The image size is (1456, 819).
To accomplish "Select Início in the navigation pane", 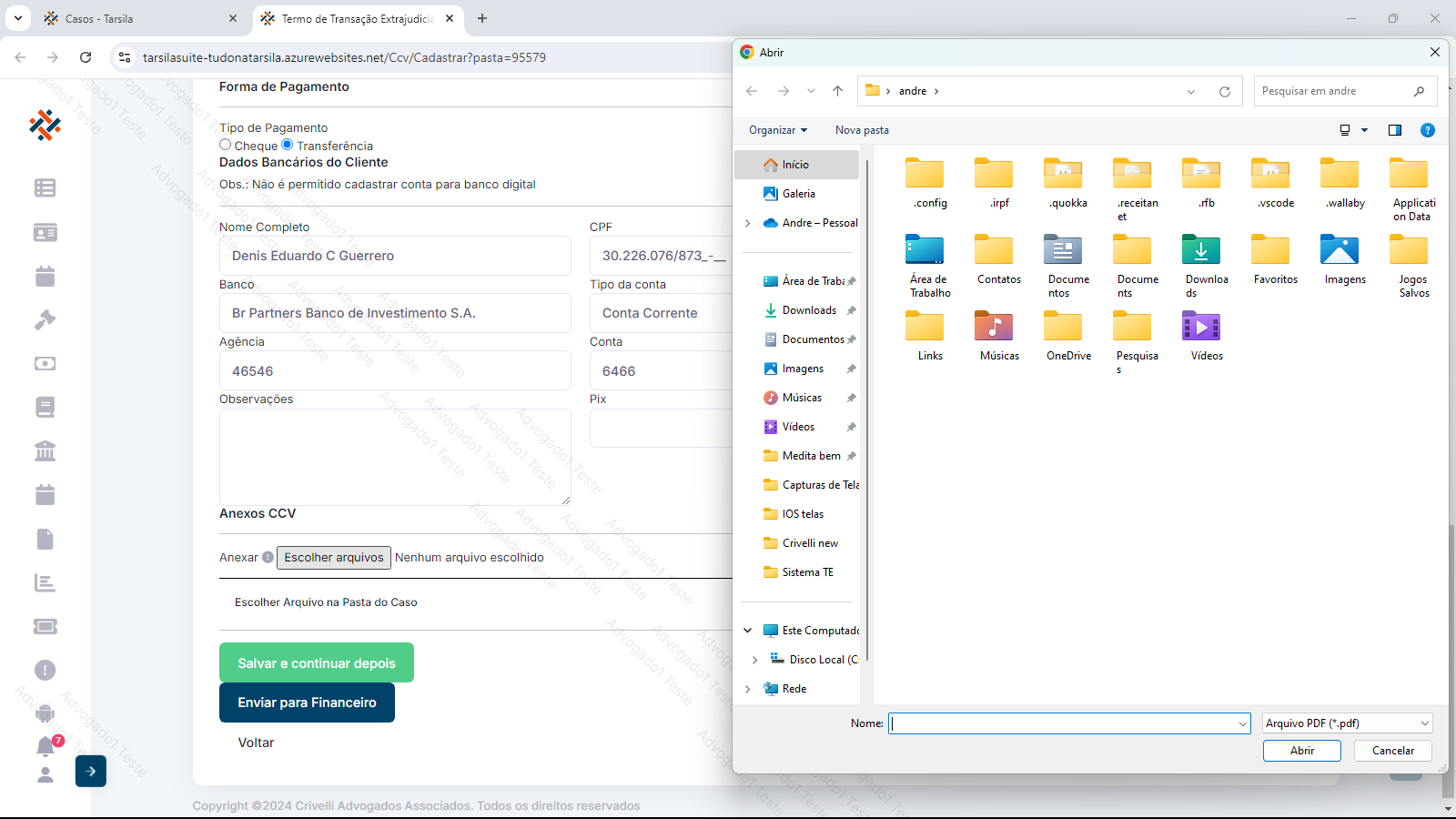I will click(x=795, y=165).
